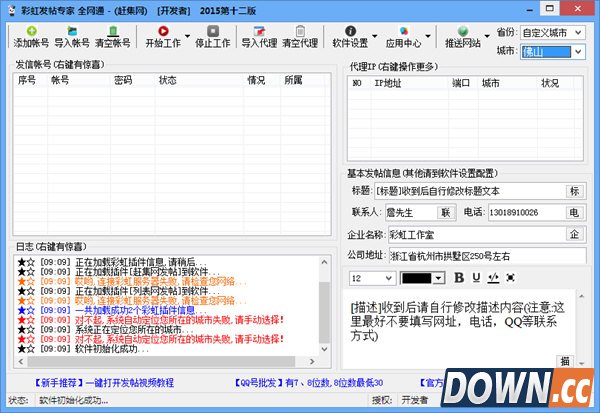Open the text color picker dropdown
Screen dimensions: 600x413
[x=439, y=278]
